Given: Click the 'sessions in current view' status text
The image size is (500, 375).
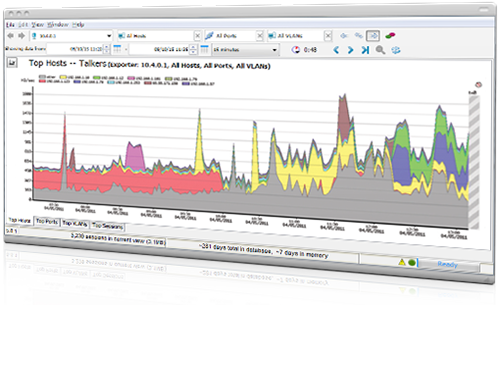Looking at the screenshot, I should 118,239.
